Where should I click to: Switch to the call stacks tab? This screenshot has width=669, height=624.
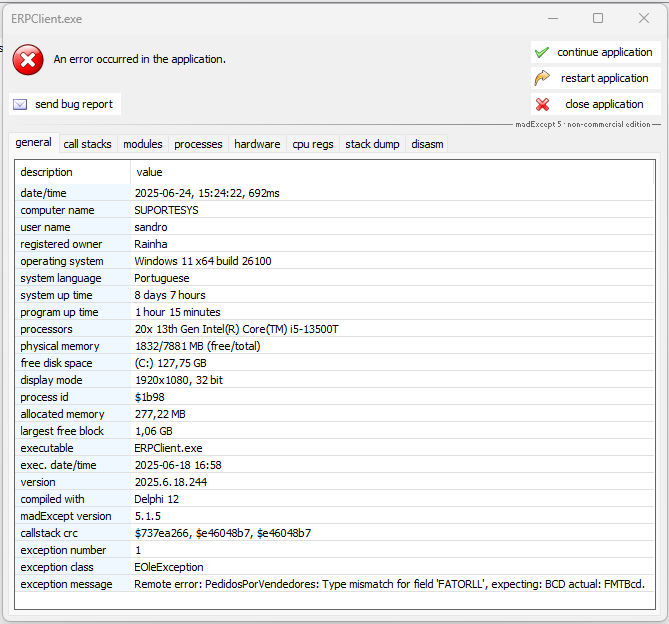click(88, 144)
